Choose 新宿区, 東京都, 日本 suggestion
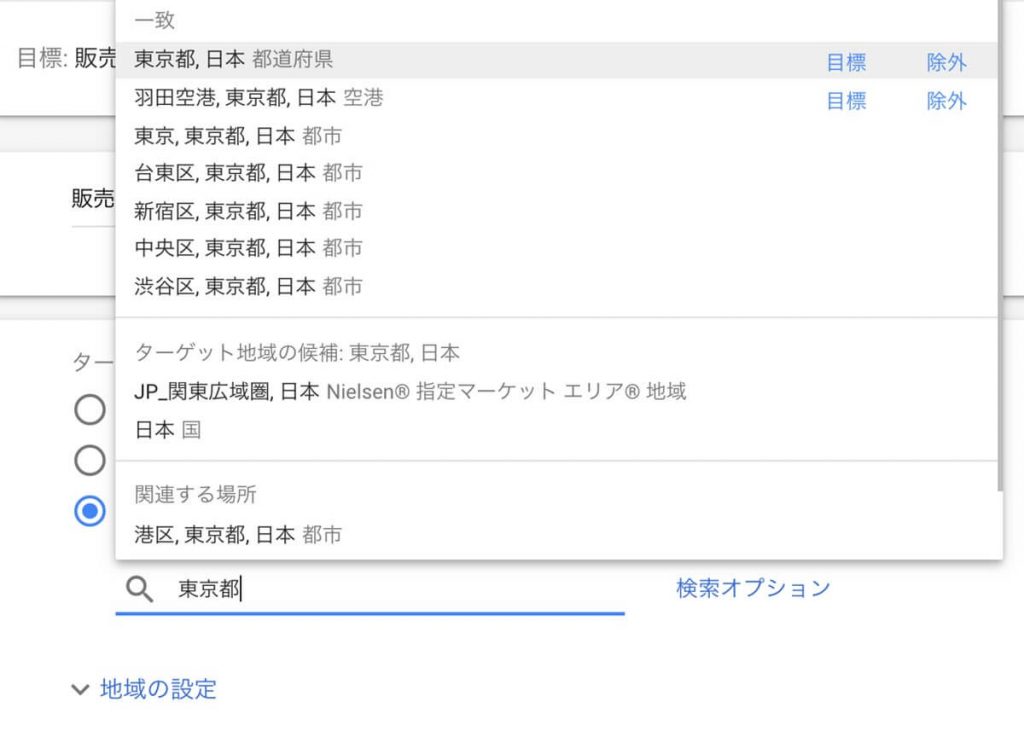 click(x=248, y=211)
